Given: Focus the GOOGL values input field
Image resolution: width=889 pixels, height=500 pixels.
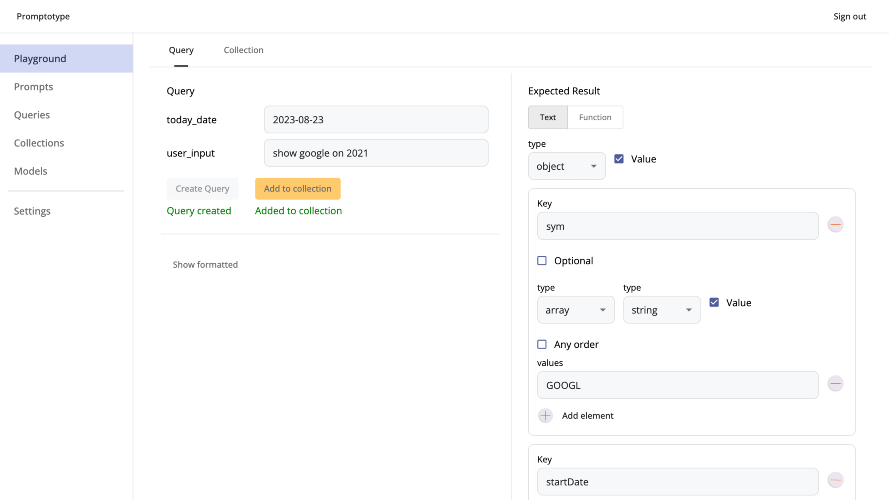Looking at the screenshot, I should point(678,385).
